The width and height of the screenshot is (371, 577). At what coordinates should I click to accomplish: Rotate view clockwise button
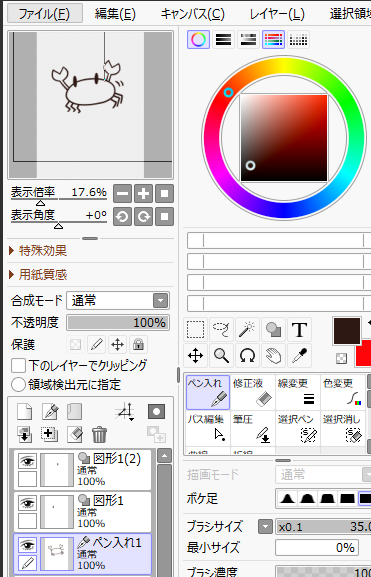(144, 216)
